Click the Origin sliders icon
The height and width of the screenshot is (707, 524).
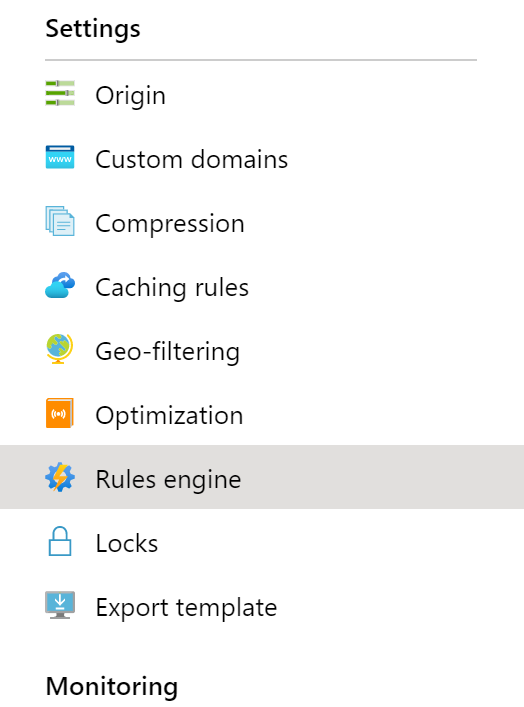(60, 93)
